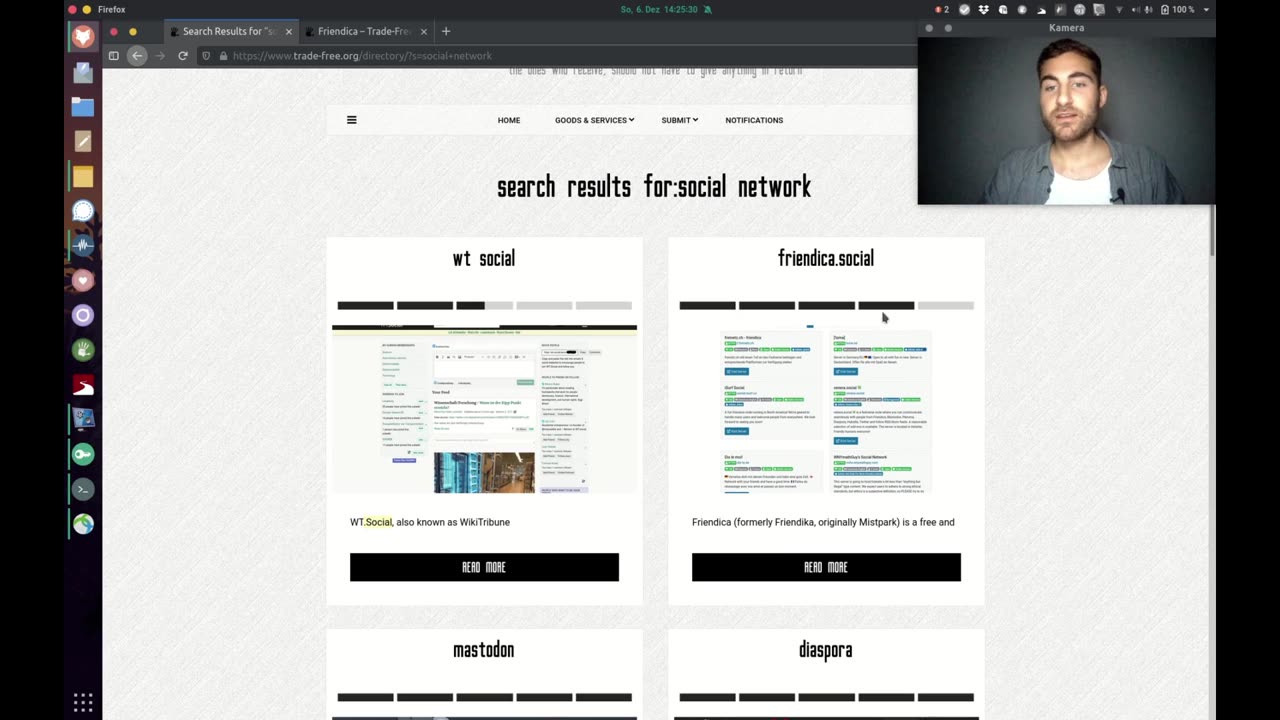Open the tracking protection shield icon
Image resolution: width=1280 pixels, height=720 pixels.
(206, 56)
